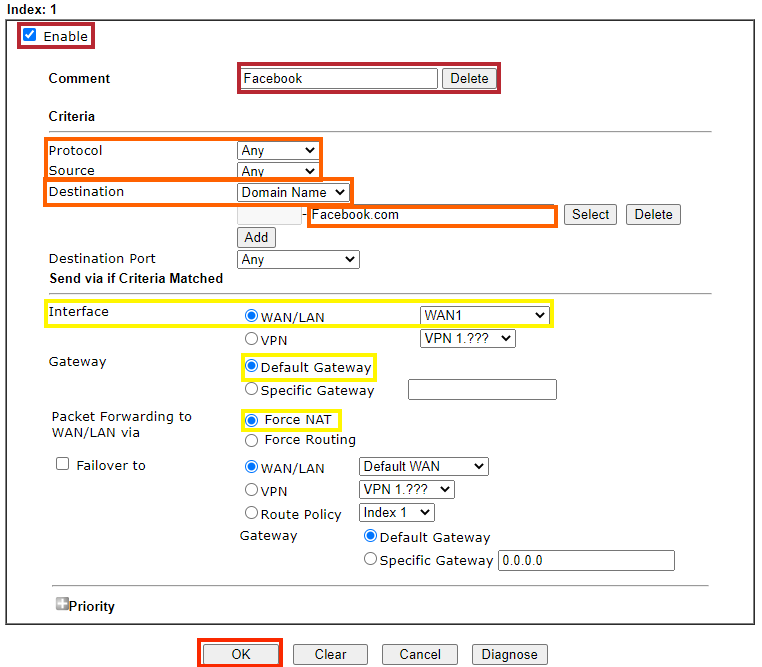Select Interface VPN radio button
762x667 pixels.
pos(251,339)
